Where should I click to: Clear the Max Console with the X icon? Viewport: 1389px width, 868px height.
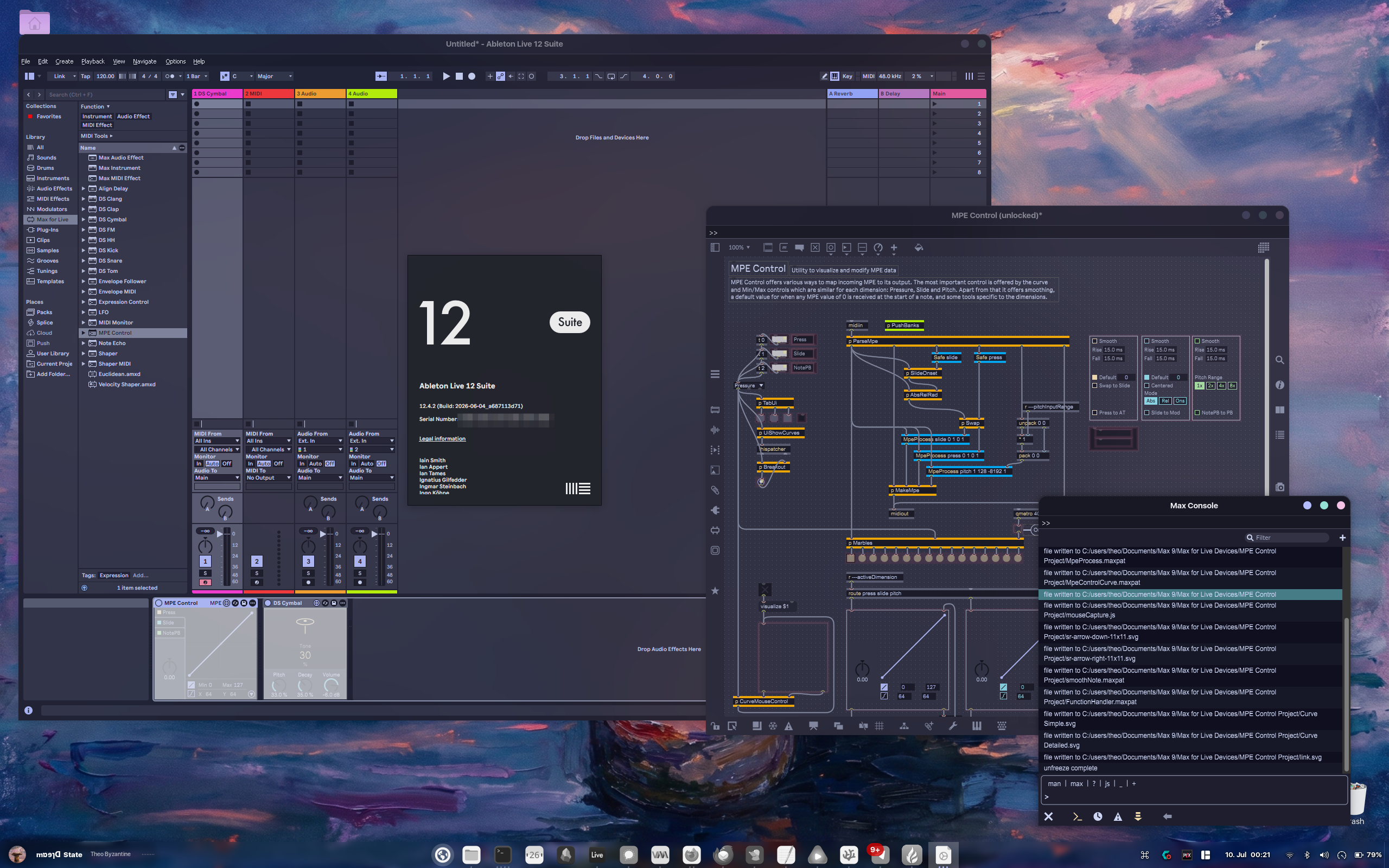pos(1049,816)
